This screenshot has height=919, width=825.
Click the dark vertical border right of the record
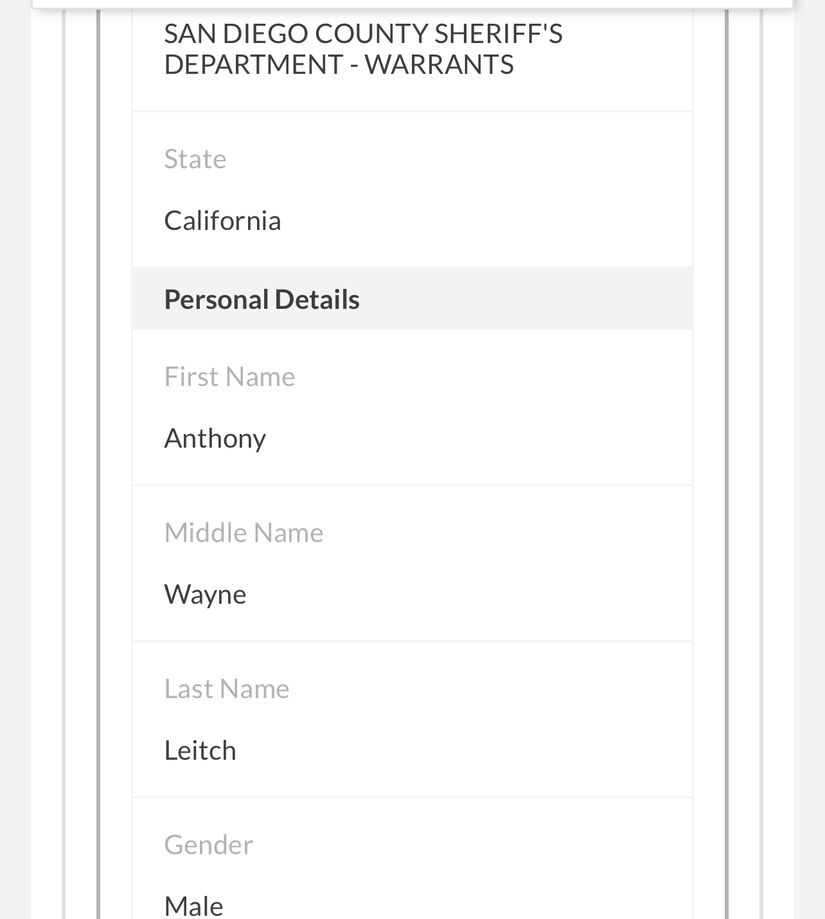click(x=727, y=464)
